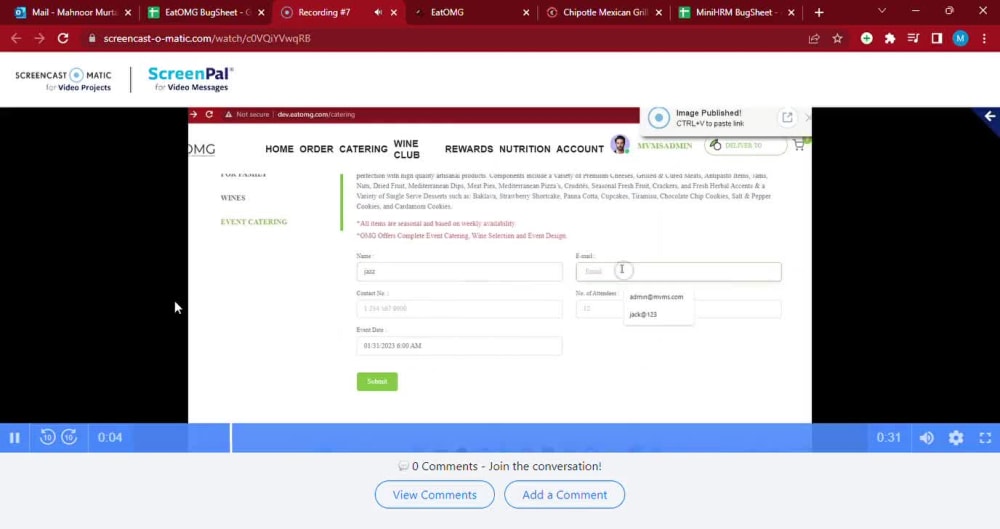Click the address bar URL
The width and height of the screenshot is (1000, 529).
[207, 38]
